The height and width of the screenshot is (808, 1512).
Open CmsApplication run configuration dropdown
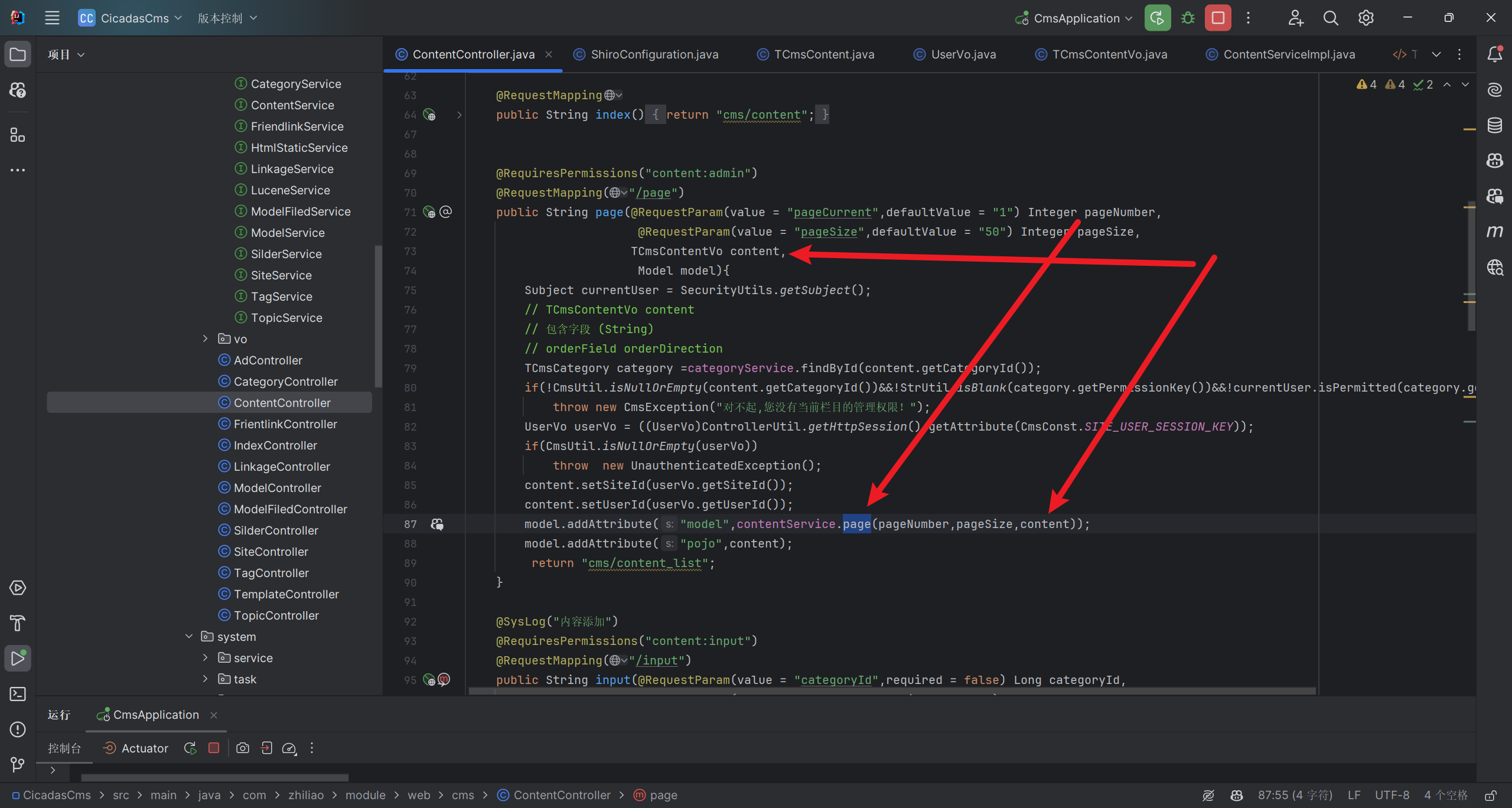[x=1074, y=18]
